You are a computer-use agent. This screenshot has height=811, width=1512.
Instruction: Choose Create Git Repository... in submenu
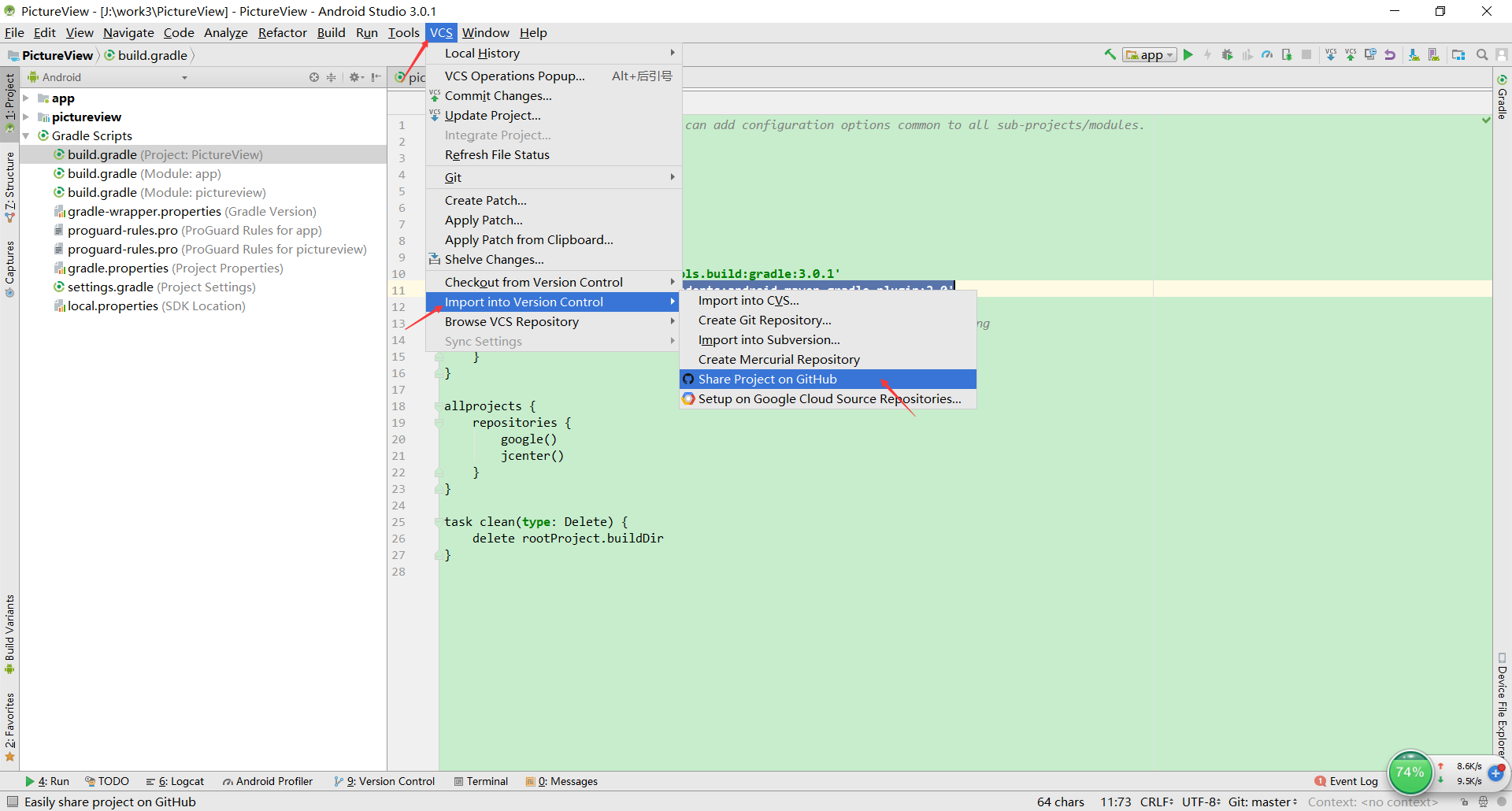point(828,320)
